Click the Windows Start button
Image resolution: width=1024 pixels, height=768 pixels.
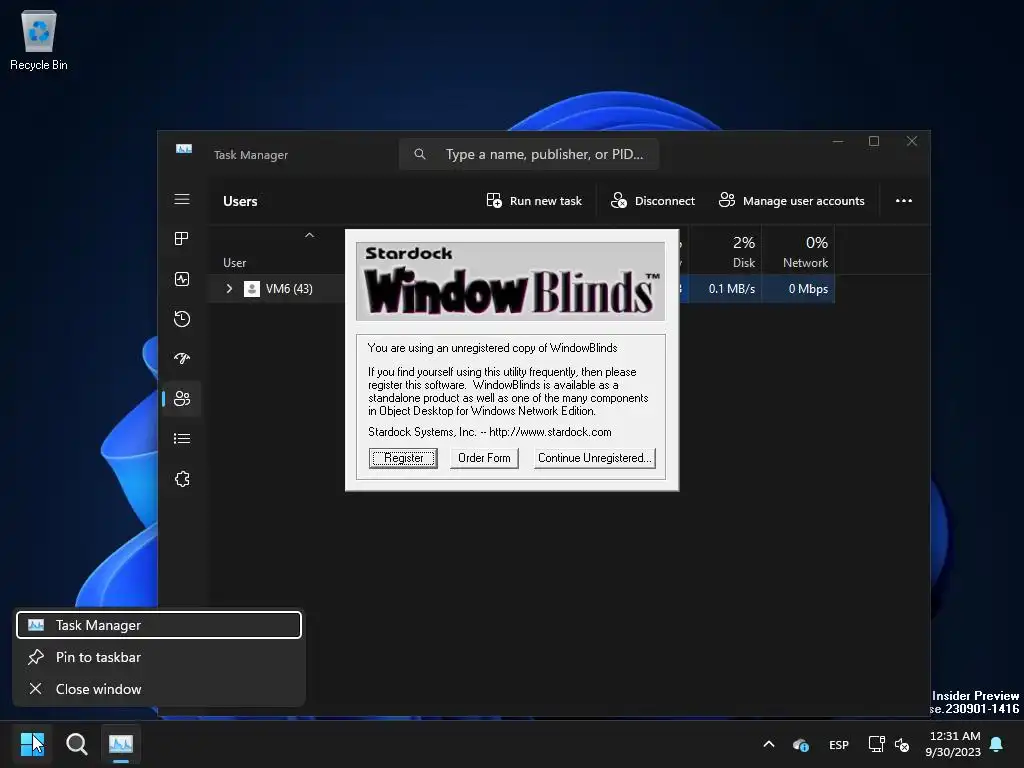pyautogui.click(x=32, y=744)
